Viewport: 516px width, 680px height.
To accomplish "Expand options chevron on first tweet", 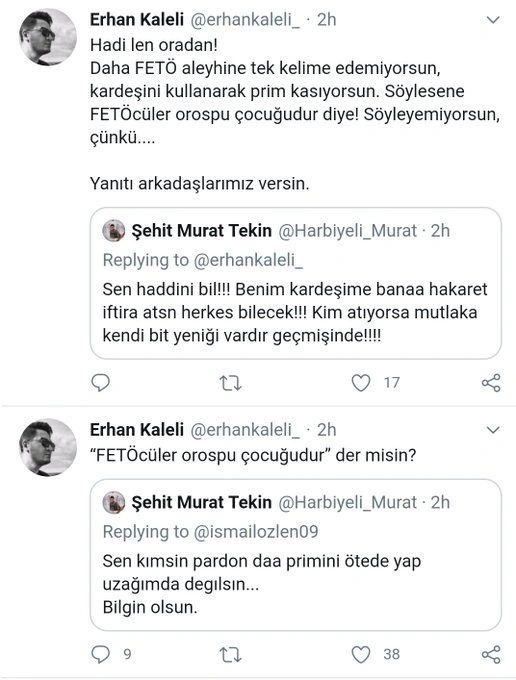I will [493, 20].
